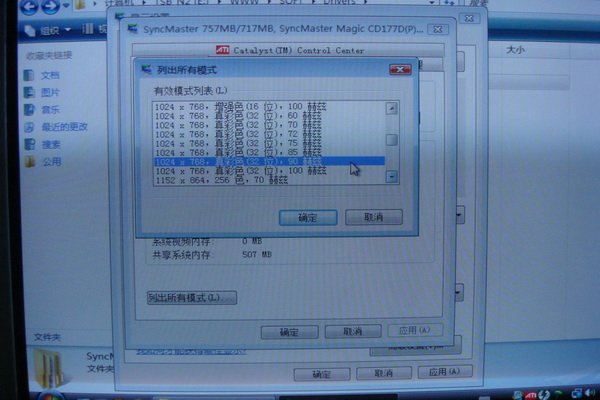The image size is (600, 400).
Task: Select the highlighted 1024 x 768 mode
Action: click(269, 162)
